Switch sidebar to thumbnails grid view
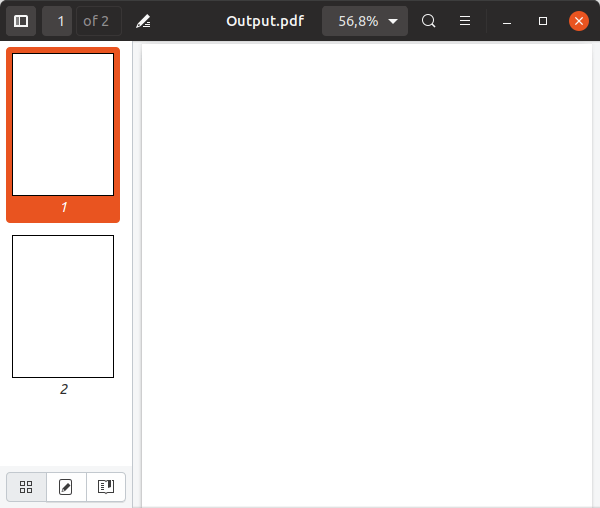 27,487
